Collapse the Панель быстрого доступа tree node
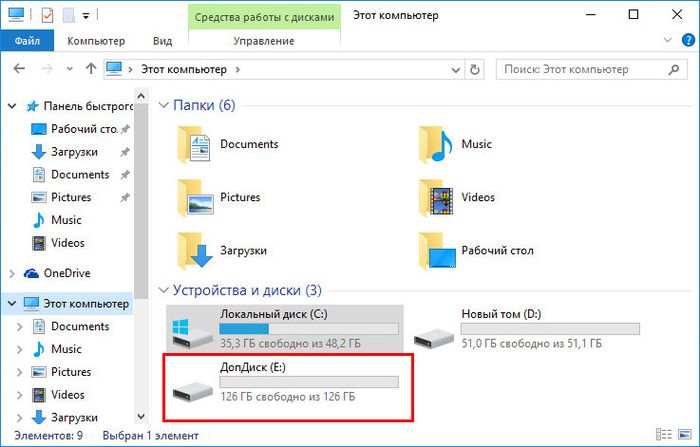The width and height of the screenshot is (700, 447). [x=12, y=106]
